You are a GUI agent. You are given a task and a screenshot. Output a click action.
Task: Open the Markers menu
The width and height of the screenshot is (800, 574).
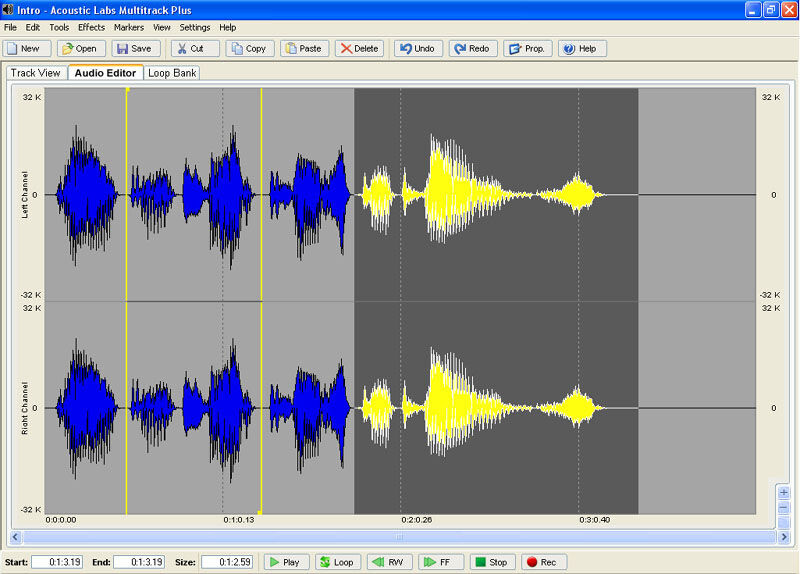coord(129,28)
